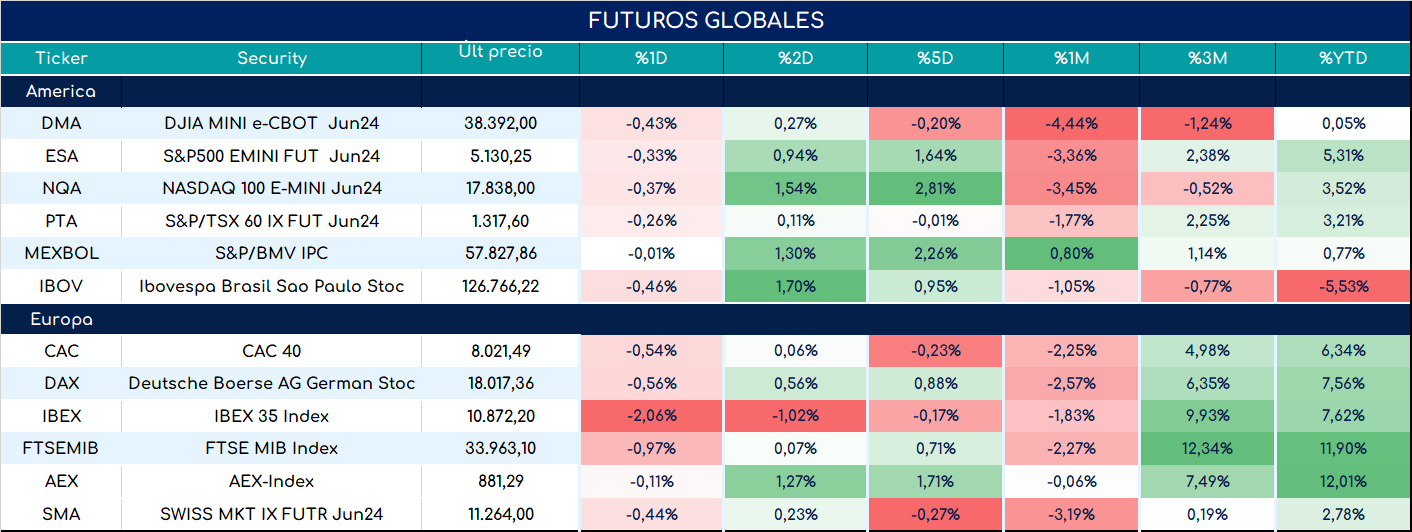This screenshot has height=532, width=1412.
Task: Click the ESA price 5.130,25 cell
Action: [500, 156]
